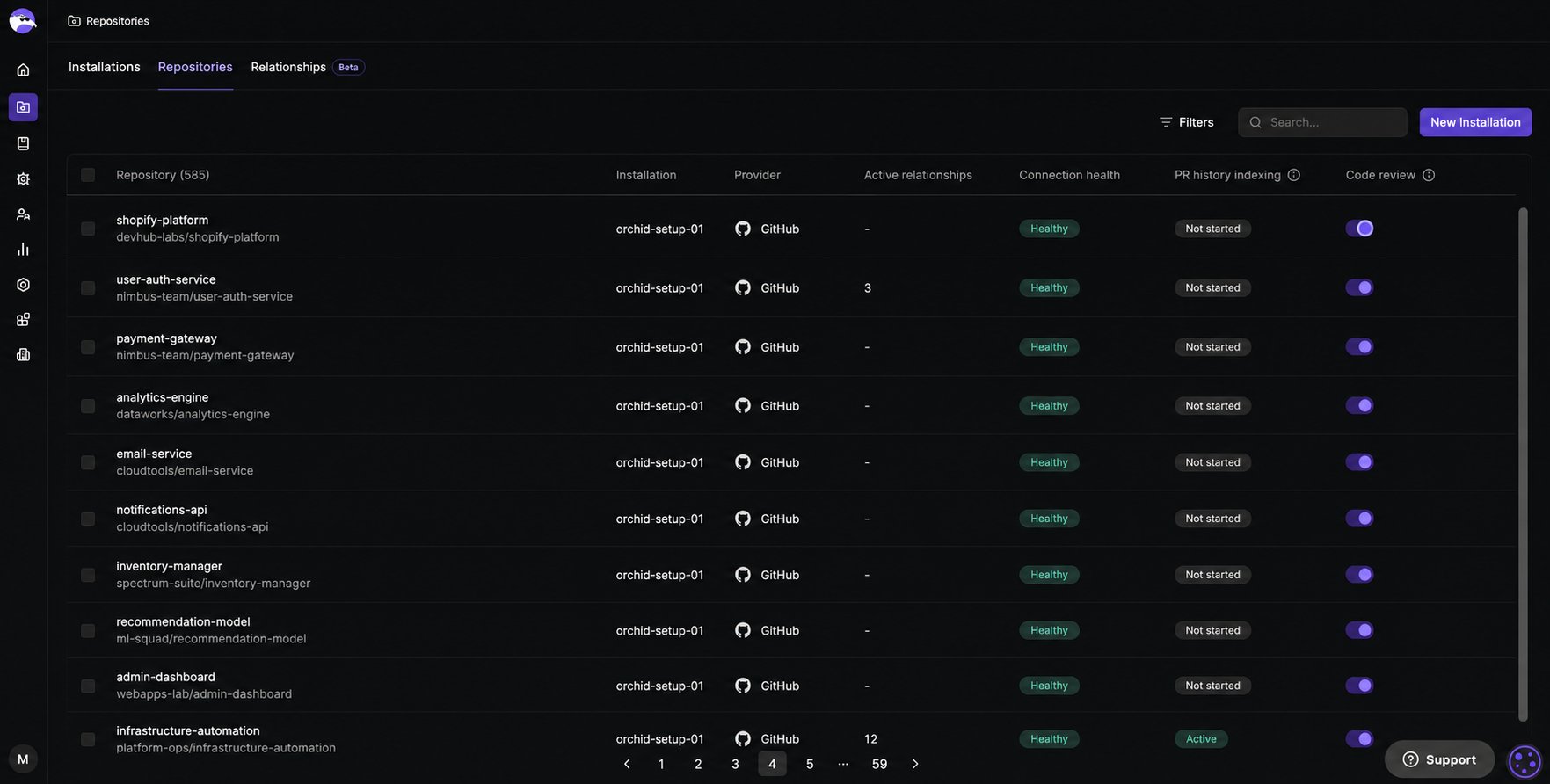
Task: Click GitHub icon in inventory-manager row
Action: (743, 575)
